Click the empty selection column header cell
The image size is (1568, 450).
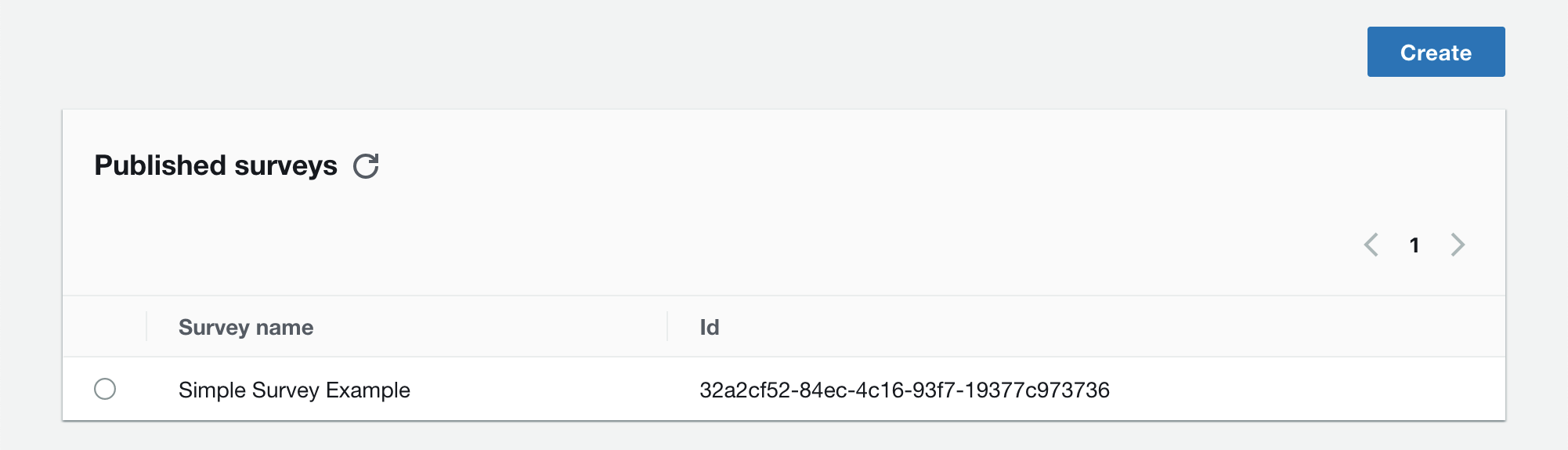click(x=104, y=326)
